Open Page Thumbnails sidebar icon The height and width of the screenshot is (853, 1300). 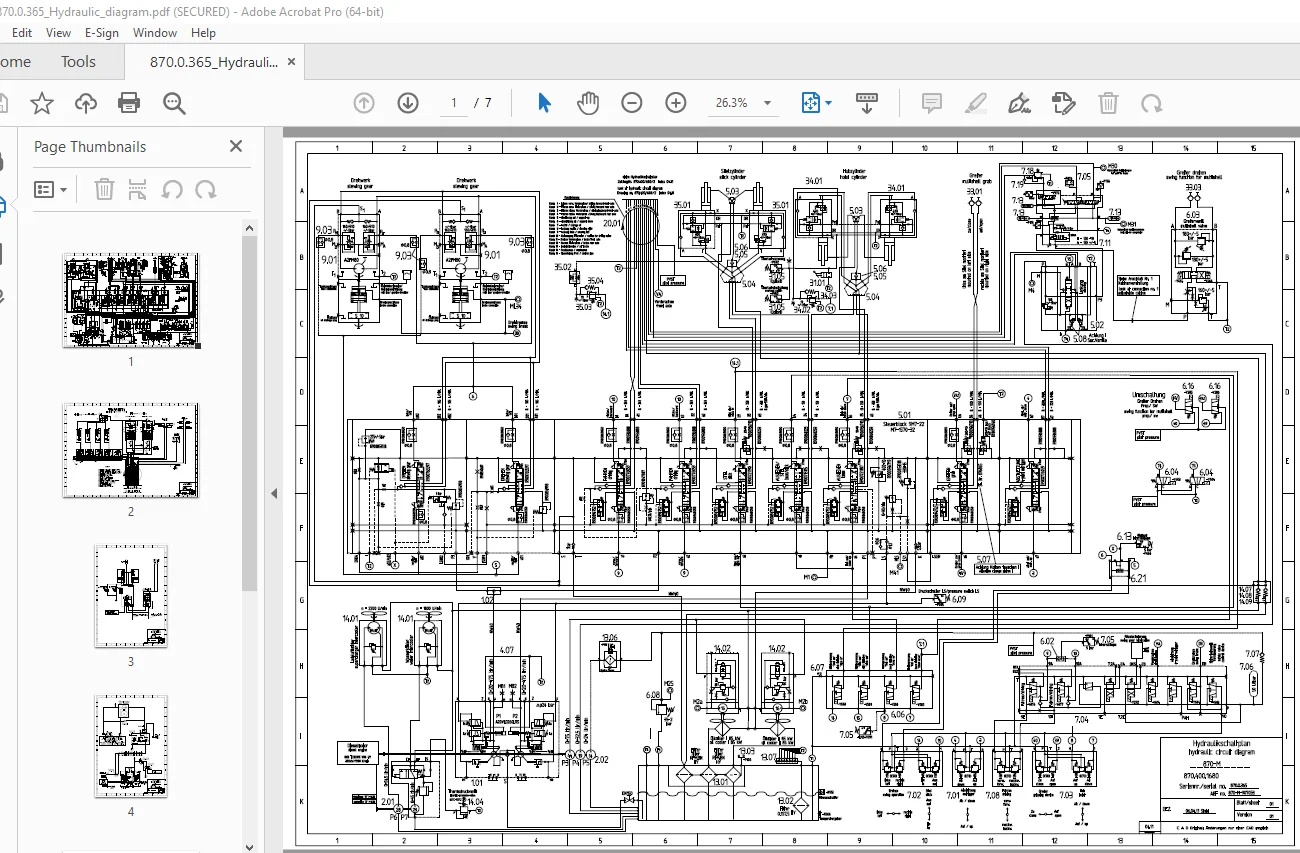pos(3,206)
